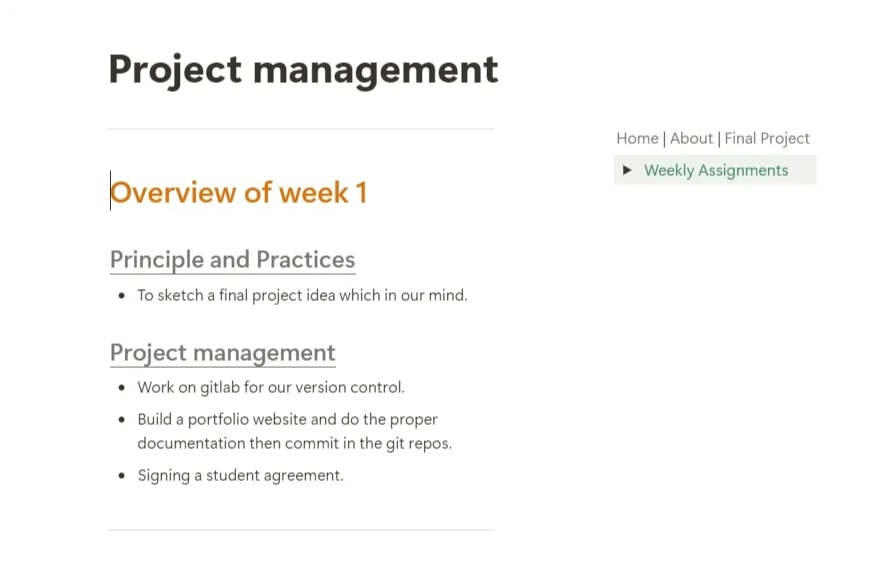Open the About navigation link
The height and width of the screenshot is (561, 892).
click(691, 138)
